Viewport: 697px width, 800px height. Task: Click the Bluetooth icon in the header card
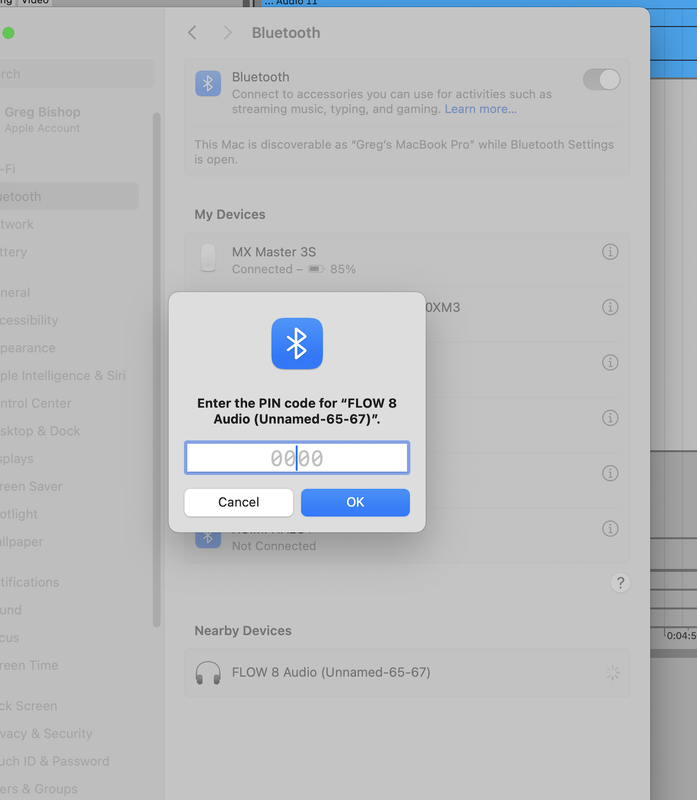[208, 83]
